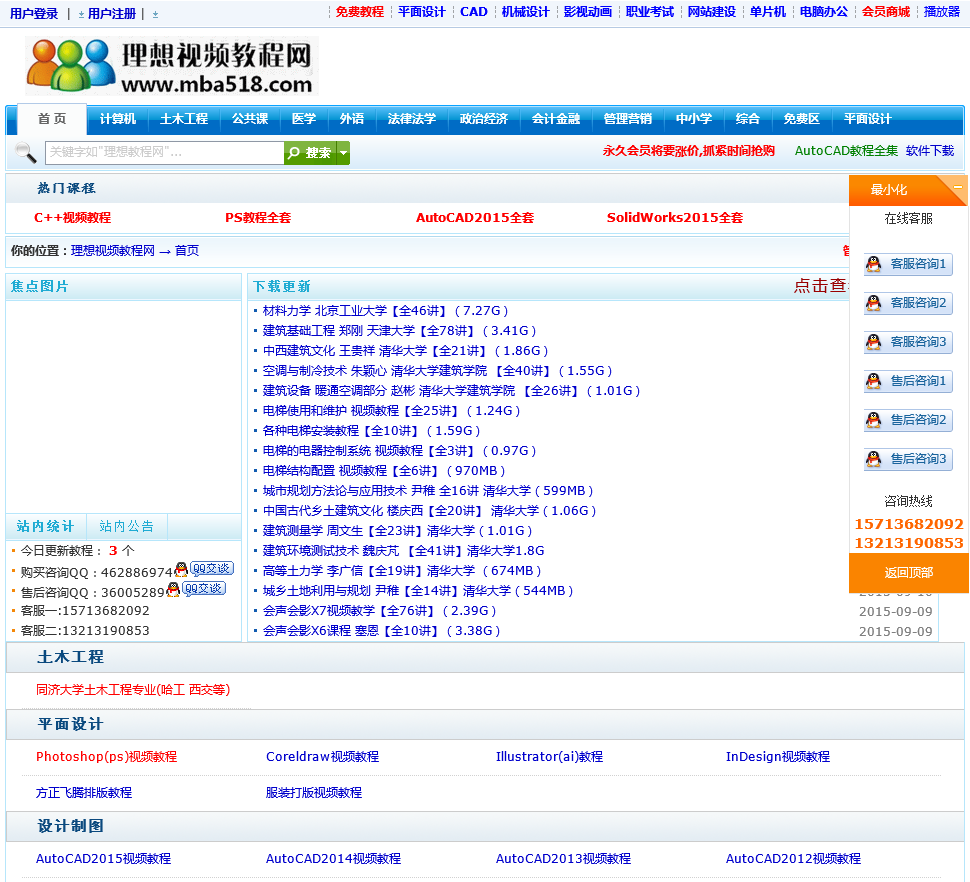
Task: Open the 管理营销 navigation tab
Action: point(627,119)
